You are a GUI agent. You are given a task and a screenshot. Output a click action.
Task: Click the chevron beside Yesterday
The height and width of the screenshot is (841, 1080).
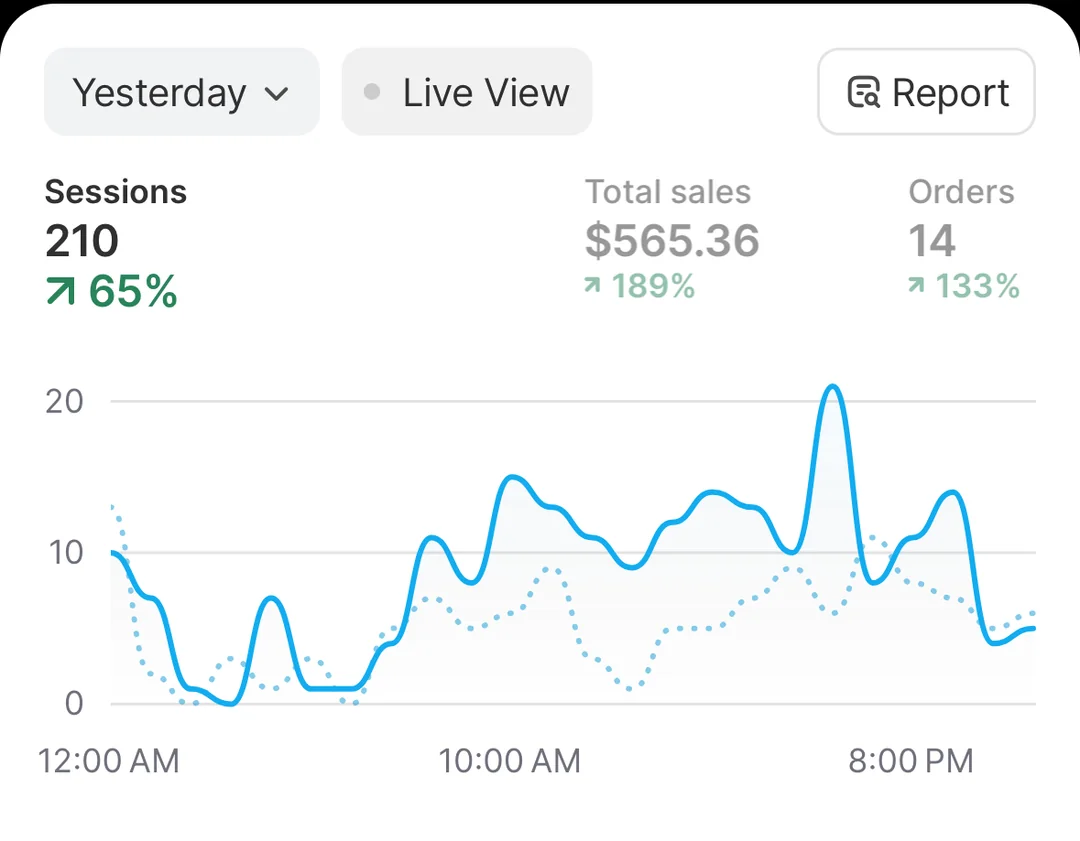[x=275, y=94]
